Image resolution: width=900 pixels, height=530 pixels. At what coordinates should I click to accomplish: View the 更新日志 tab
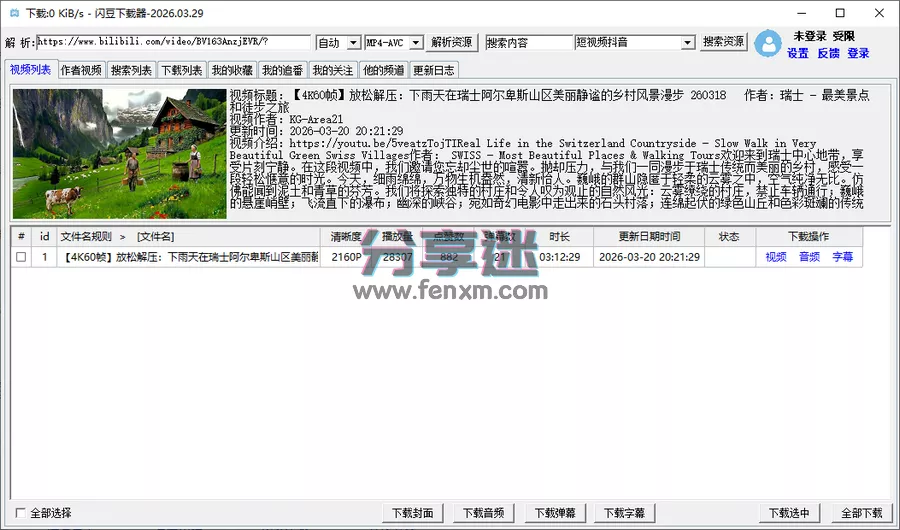(x=434, y=71)
